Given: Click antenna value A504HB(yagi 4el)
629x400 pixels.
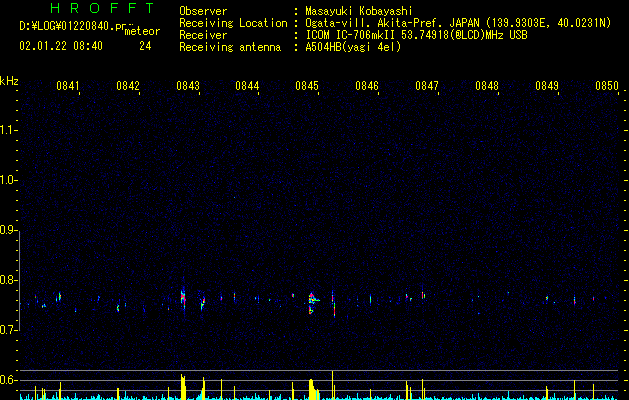Looking at the screenshot, I should 353,47.
